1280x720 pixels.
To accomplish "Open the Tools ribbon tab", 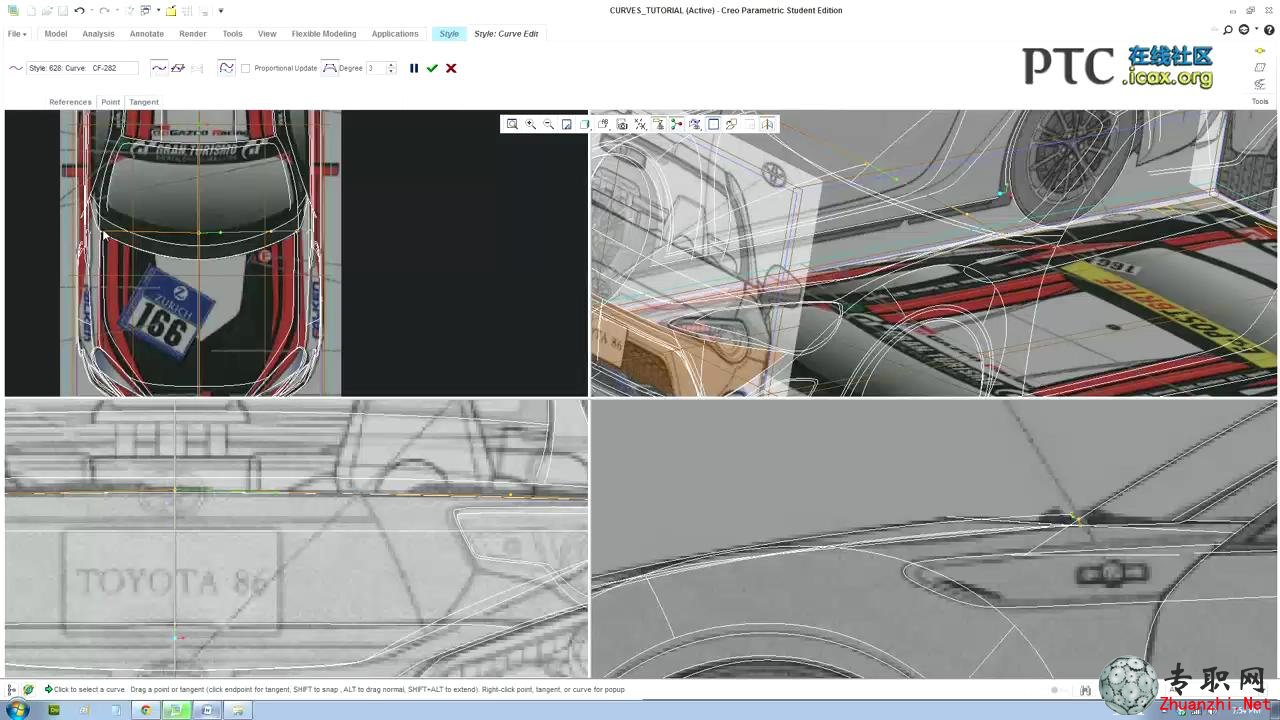I will tap(232, 34).
